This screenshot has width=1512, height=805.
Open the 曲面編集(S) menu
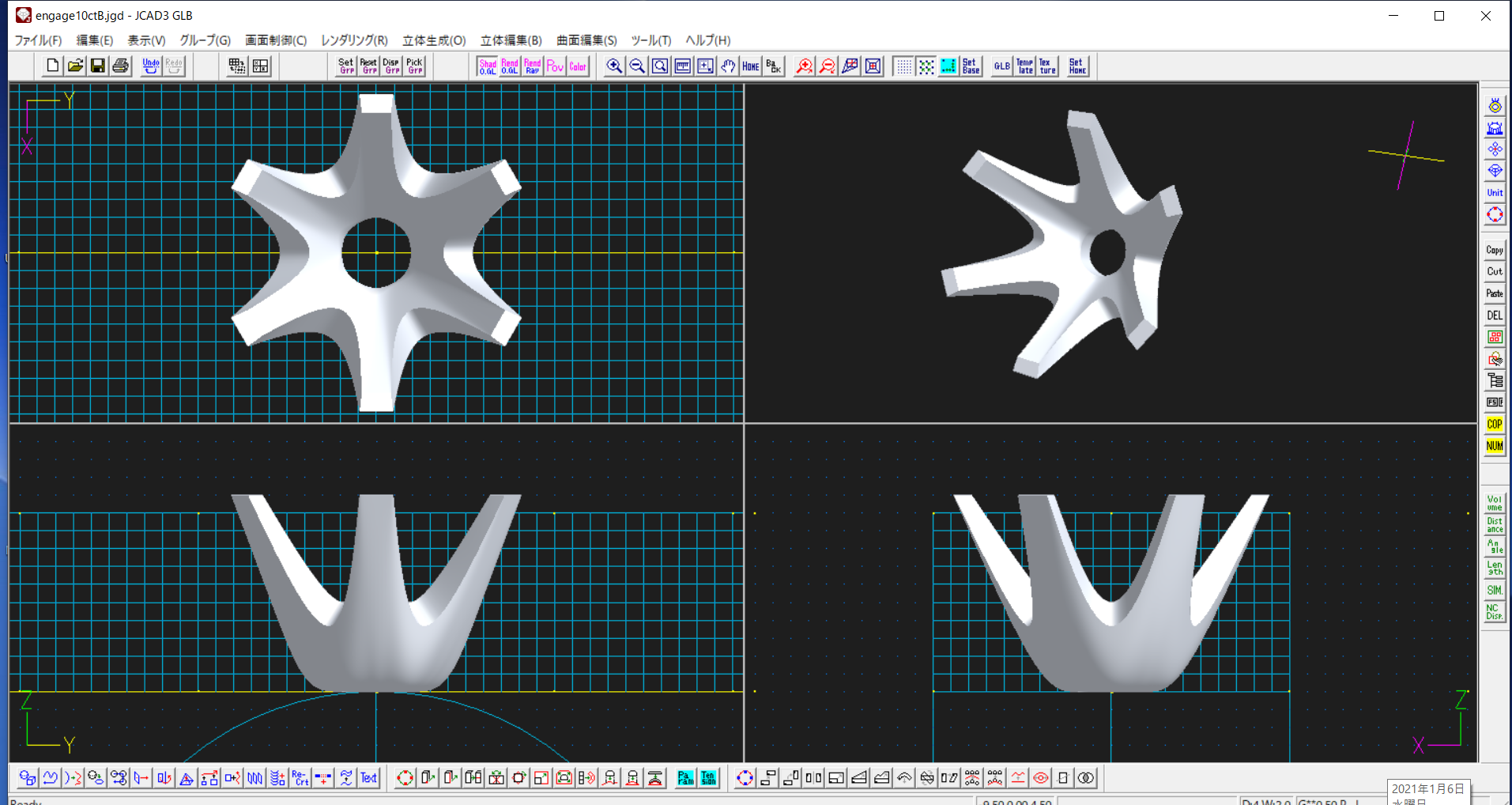click(x=586, y=40)
